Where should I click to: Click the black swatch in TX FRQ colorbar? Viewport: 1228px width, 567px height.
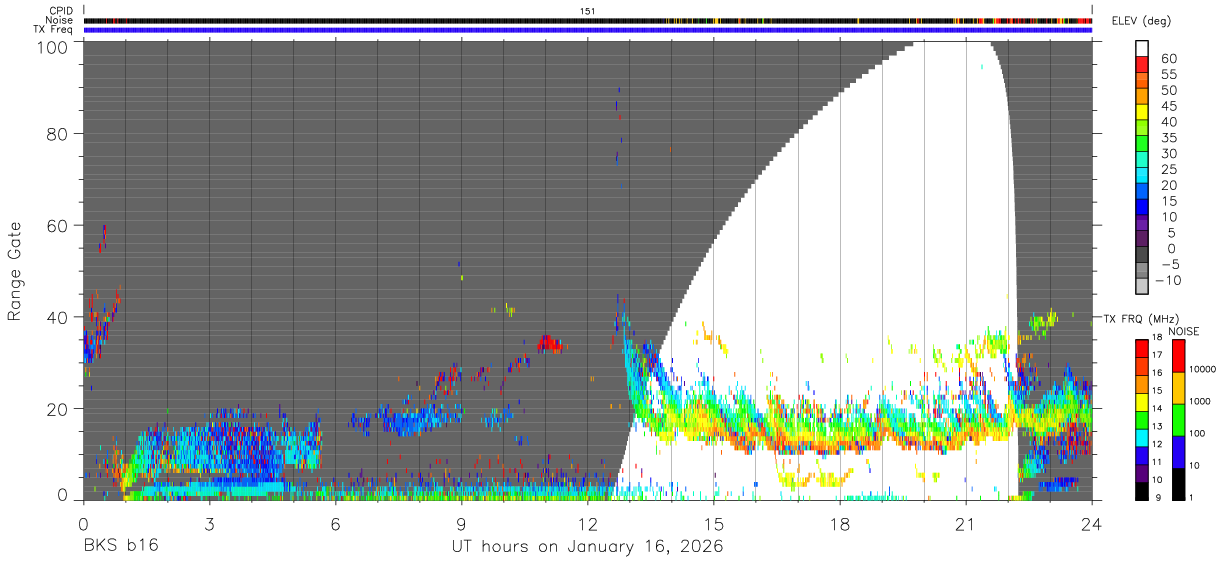pyautogui.click(x=1142, y=489)
